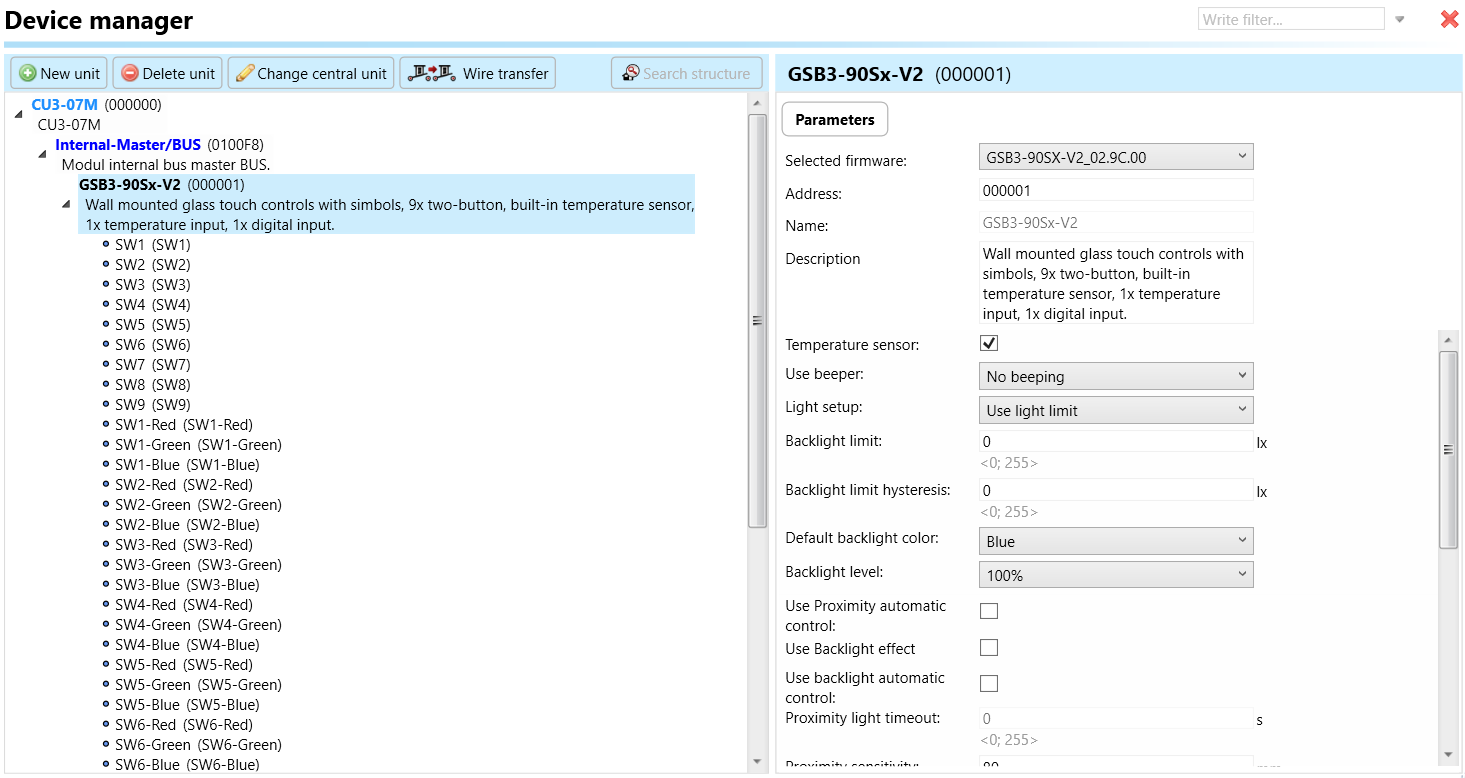Viewport: 1465px width, 778px height.
Task: Click the Backlight limit input field
Action: tap(1115, 441)
